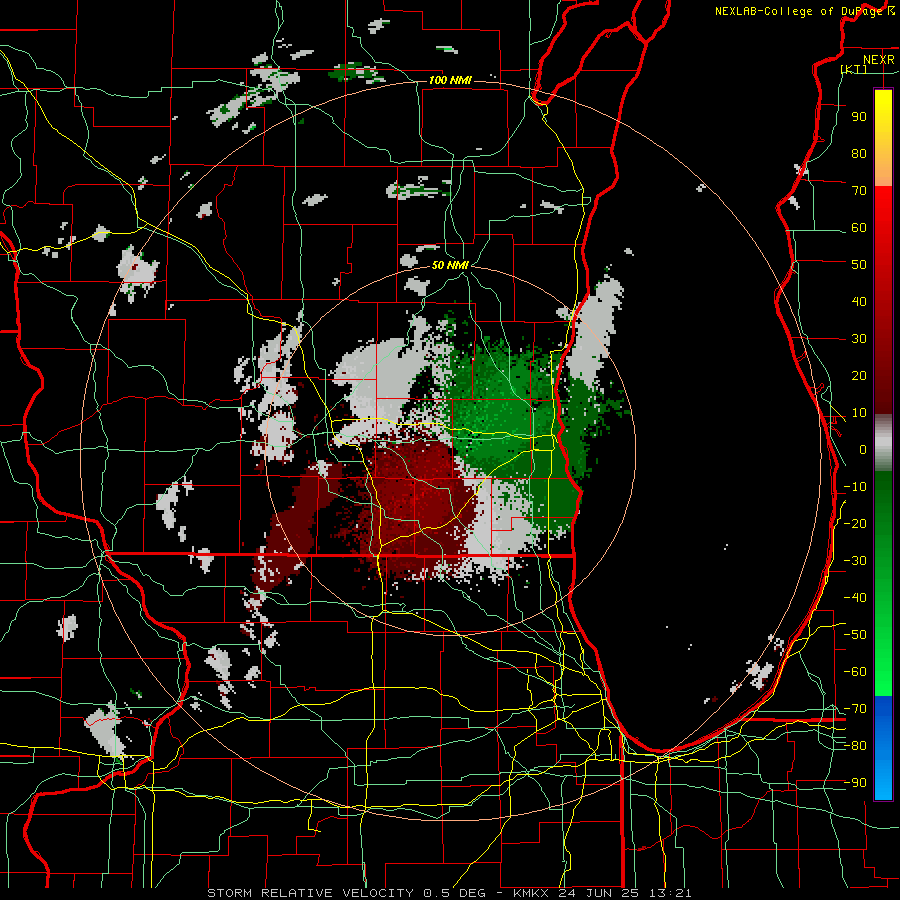This screenshot has height=900, width=900.
Task: Click the 80 value on velocity scale
Action: [x=859, y=153]
